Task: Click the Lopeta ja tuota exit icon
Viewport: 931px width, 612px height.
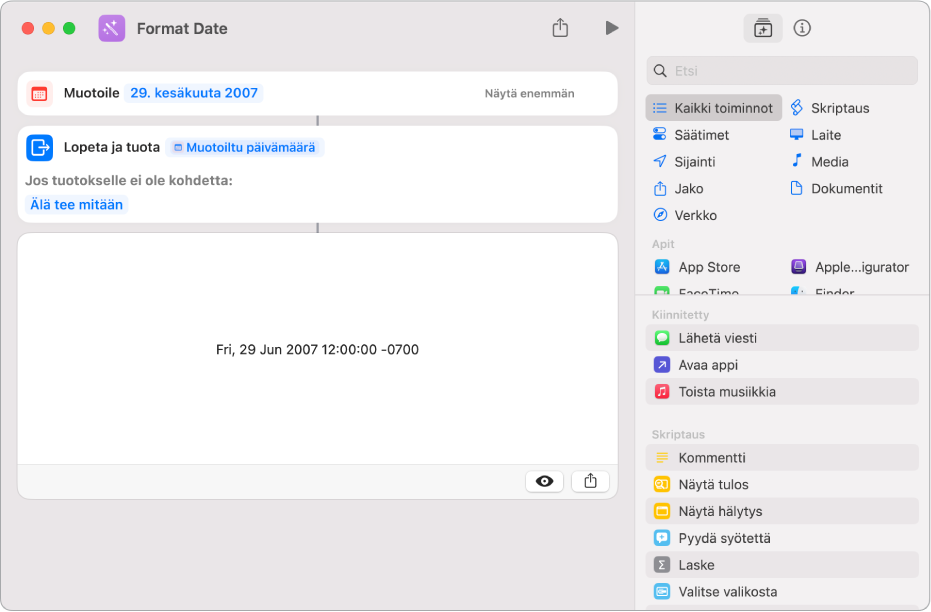Action: click(39, 147)
